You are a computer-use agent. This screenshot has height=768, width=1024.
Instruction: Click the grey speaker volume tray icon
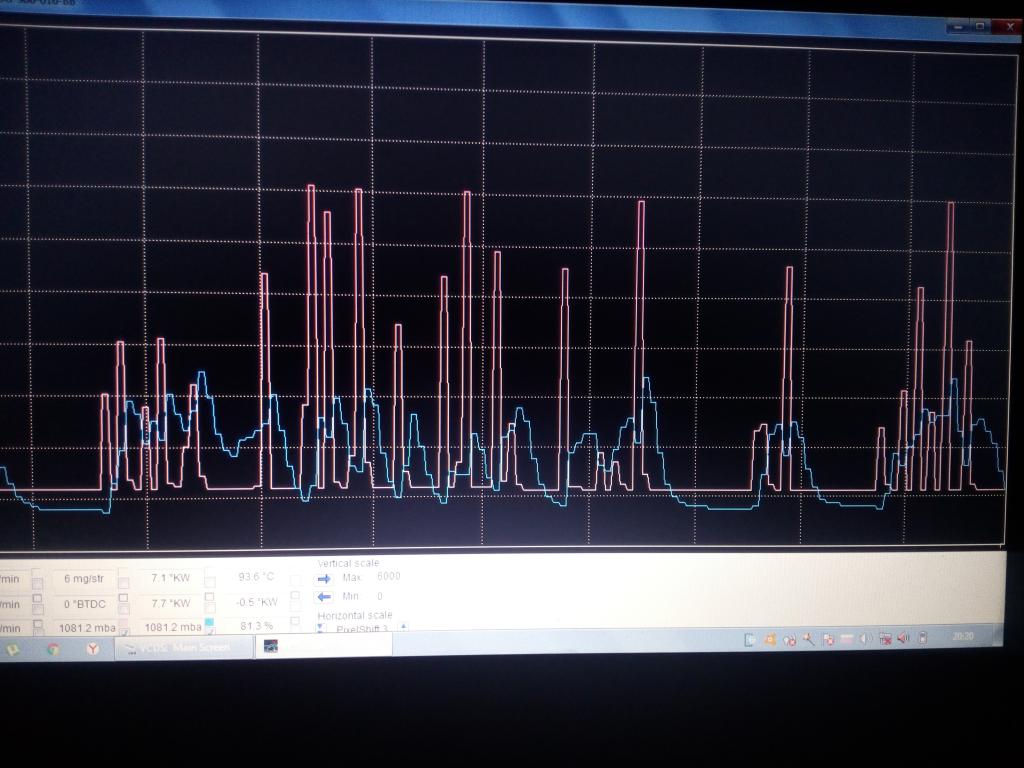865,639
